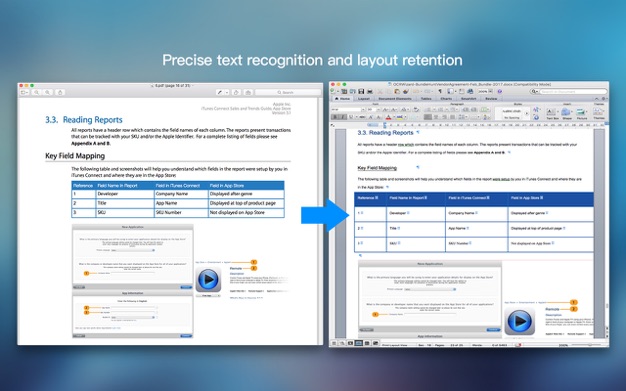The image size is (626, 391).
Task: Save the Word document with floppy icon
Action: (361, 91)
